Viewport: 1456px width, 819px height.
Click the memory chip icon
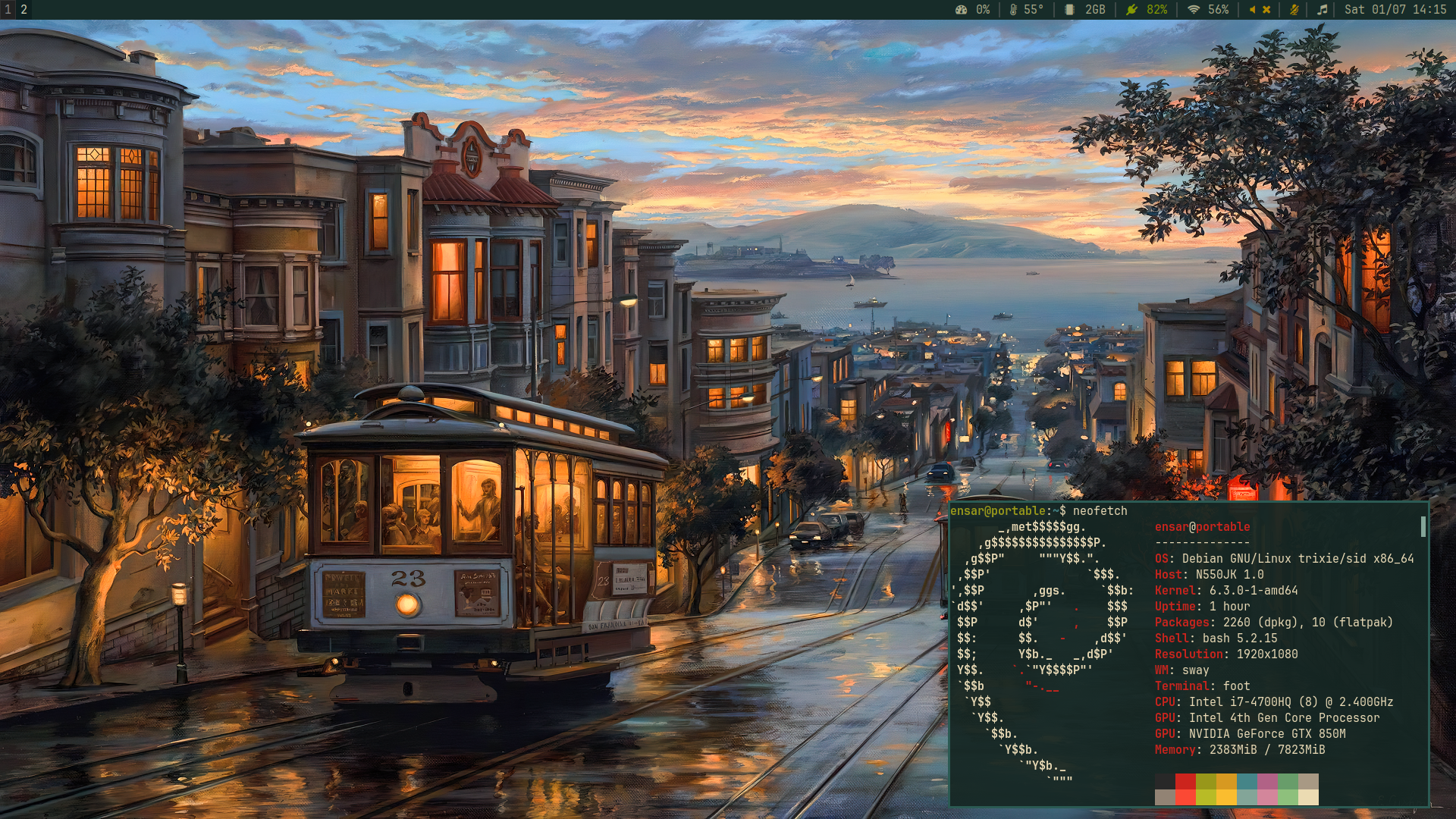[x=1069, y=10]
